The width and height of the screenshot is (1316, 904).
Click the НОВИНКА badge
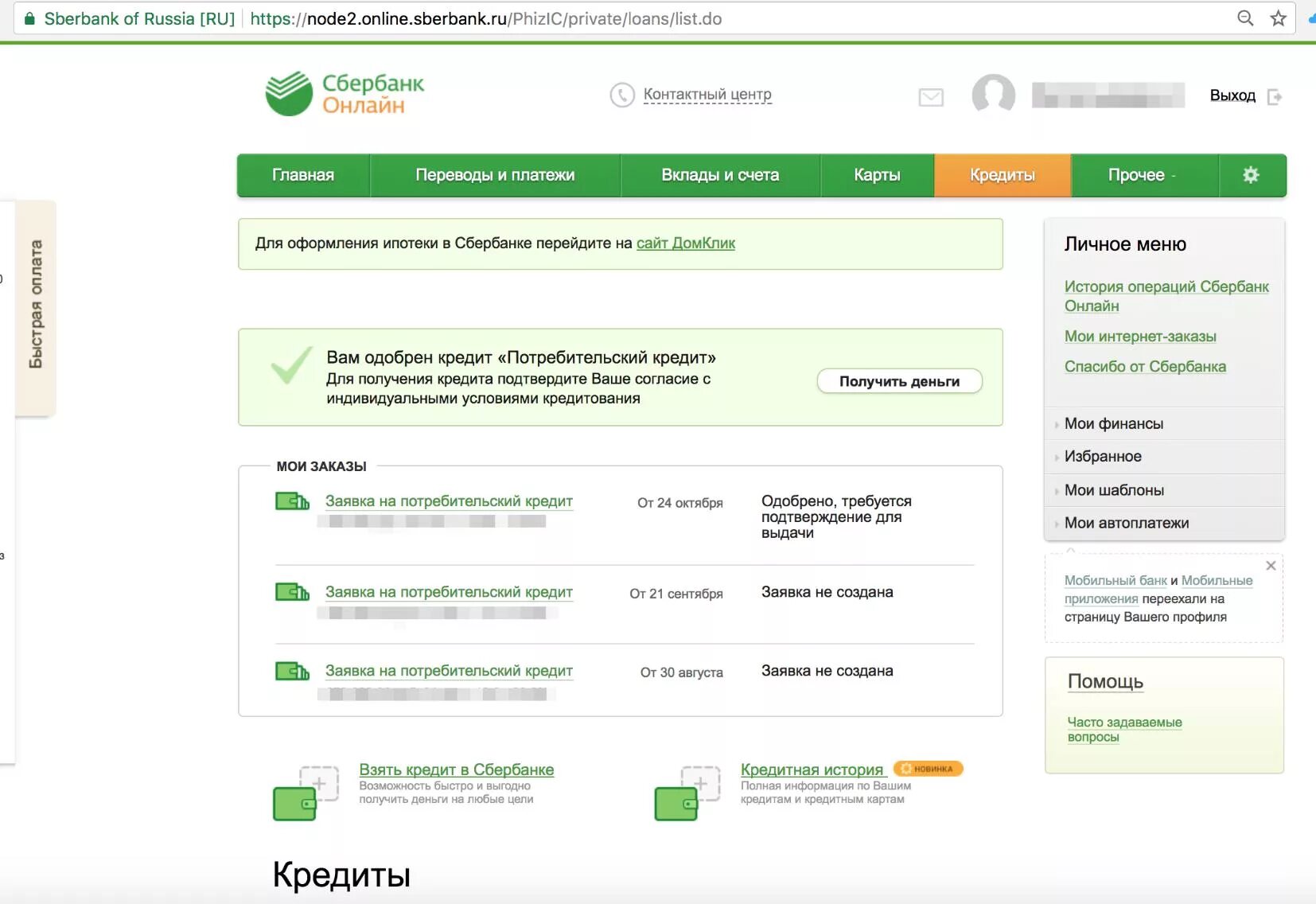928,769
